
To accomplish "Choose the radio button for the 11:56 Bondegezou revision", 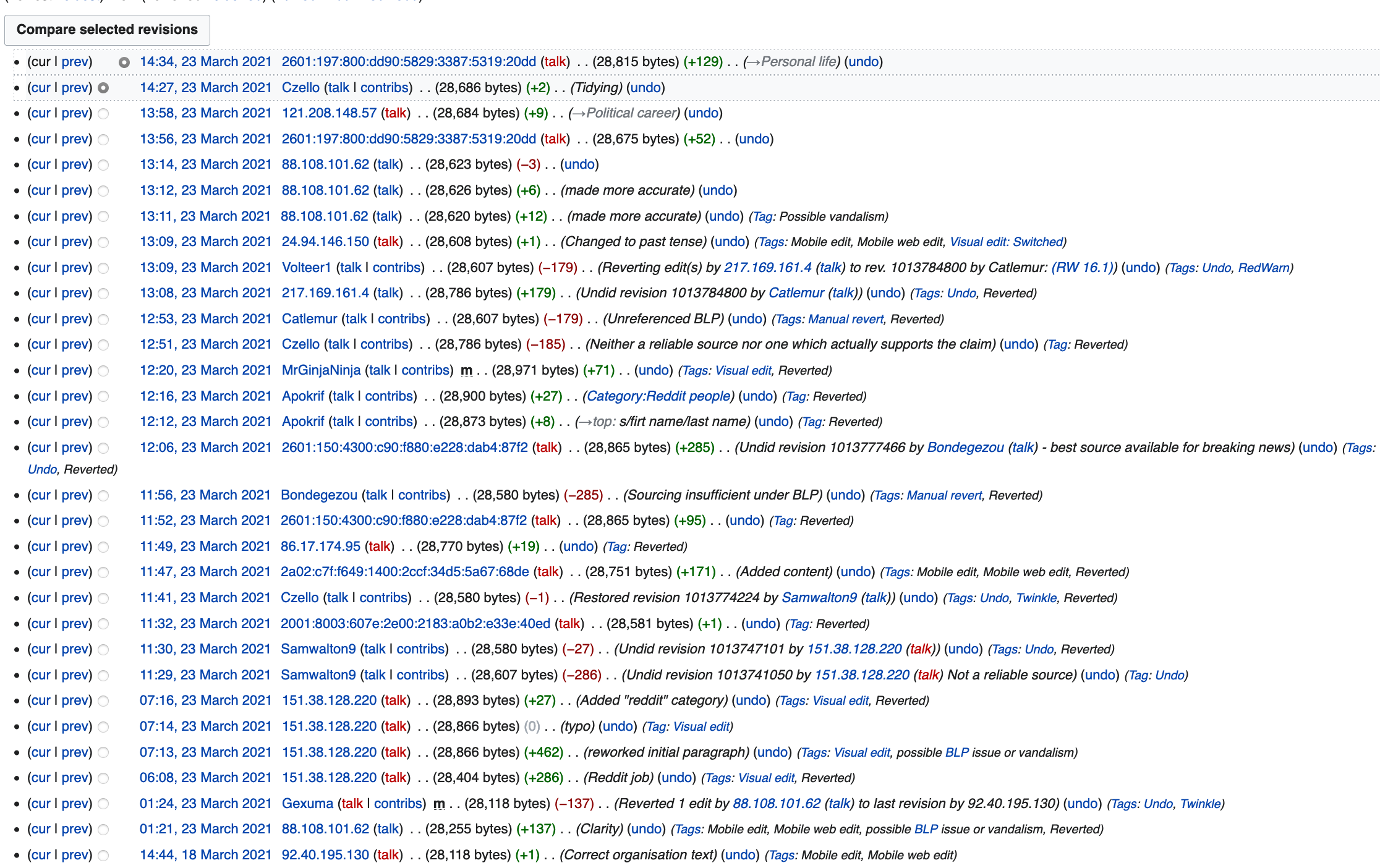I will [x=103, y=496].
